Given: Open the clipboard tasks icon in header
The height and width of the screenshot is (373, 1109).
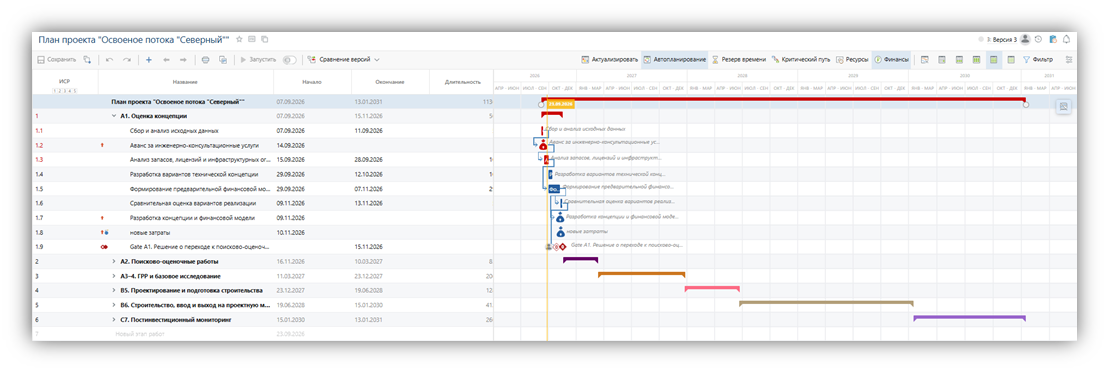Looking at the screenshot, I should pos(1052,40).
